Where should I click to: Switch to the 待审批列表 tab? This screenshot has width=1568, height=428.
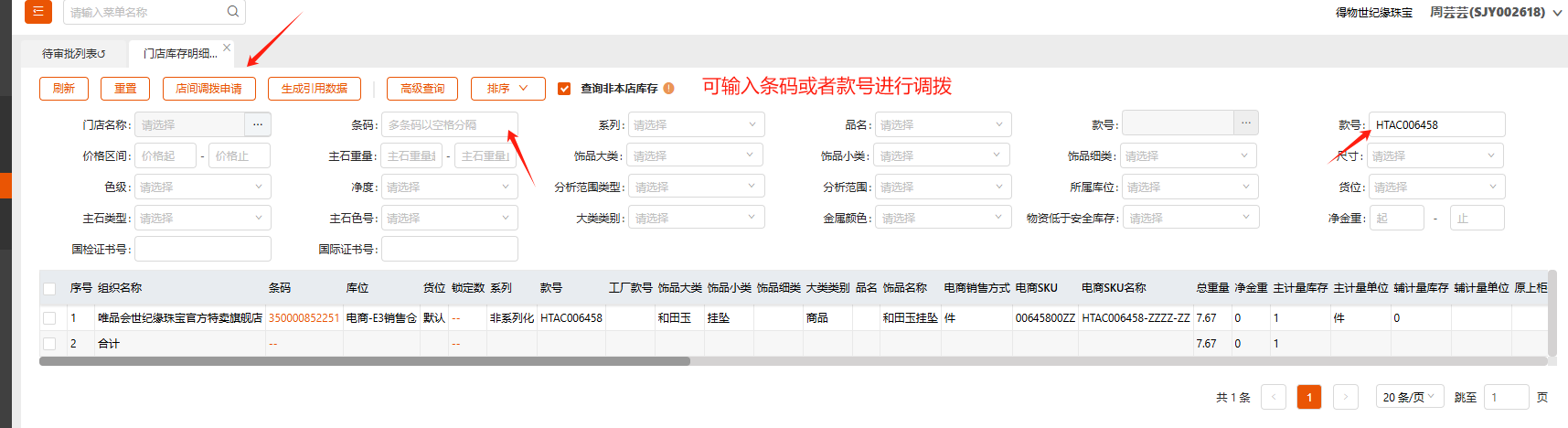tap(73, 54)
